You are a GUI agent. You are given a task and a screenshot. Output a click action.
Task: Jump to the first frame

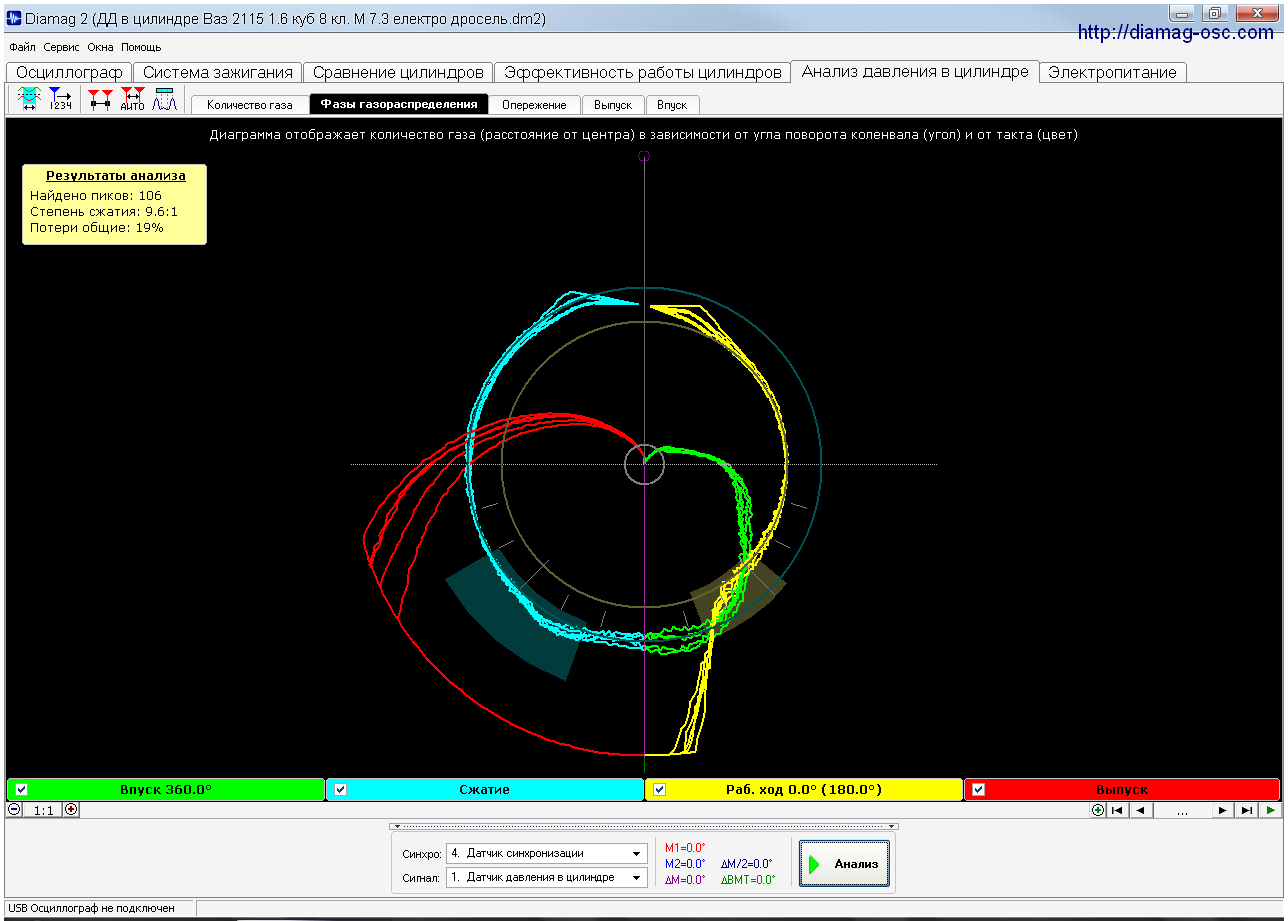pyautogui.click(x=1117, y=810)
